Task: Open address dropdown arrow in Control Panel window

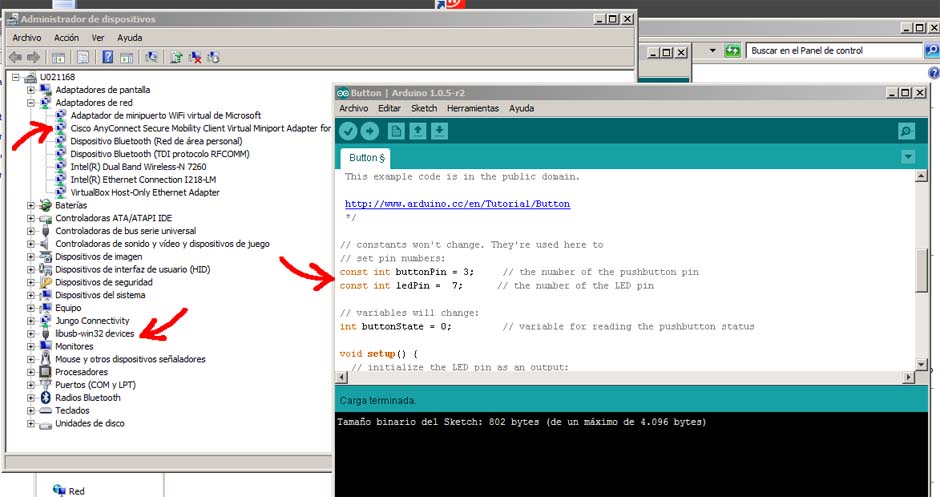Action: point(713,50)
